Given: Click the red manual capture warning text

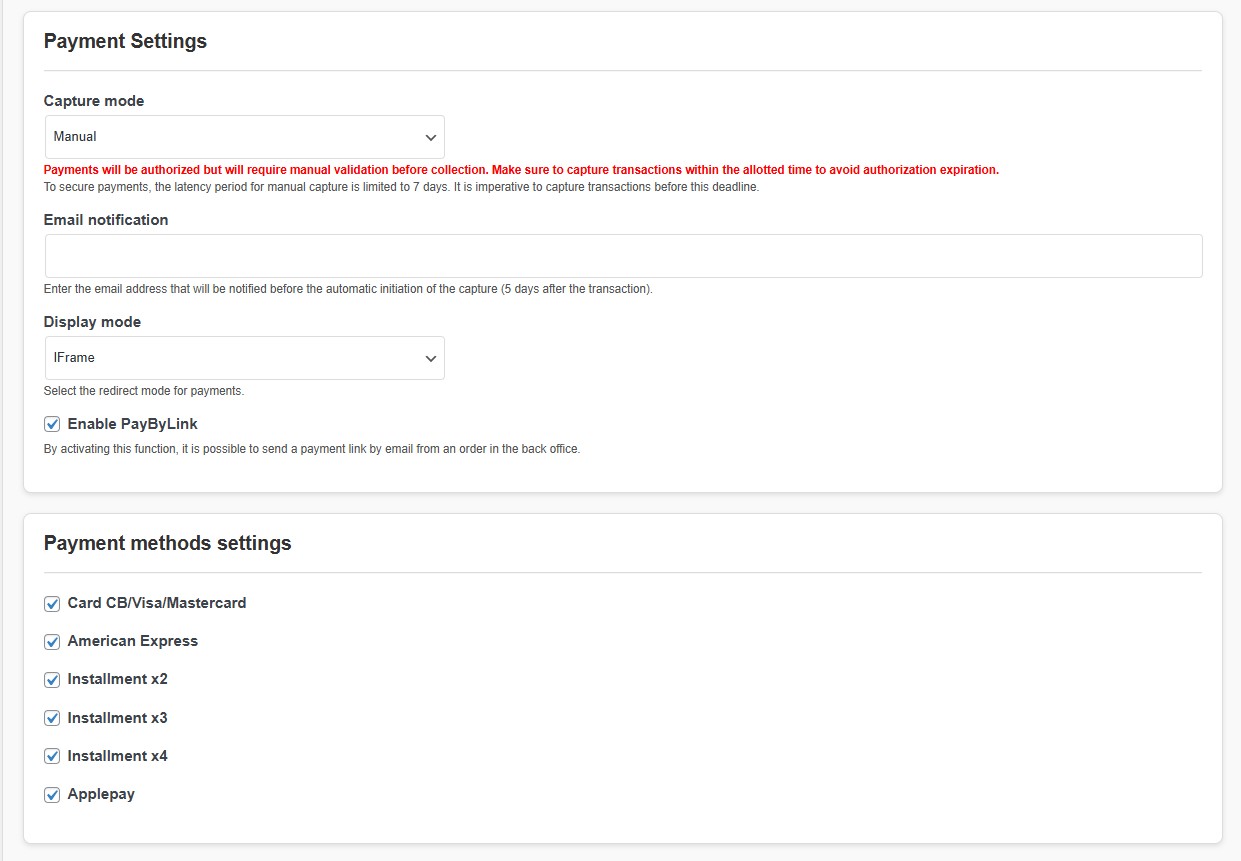Looking at the screenshot, I should (520, 169).
